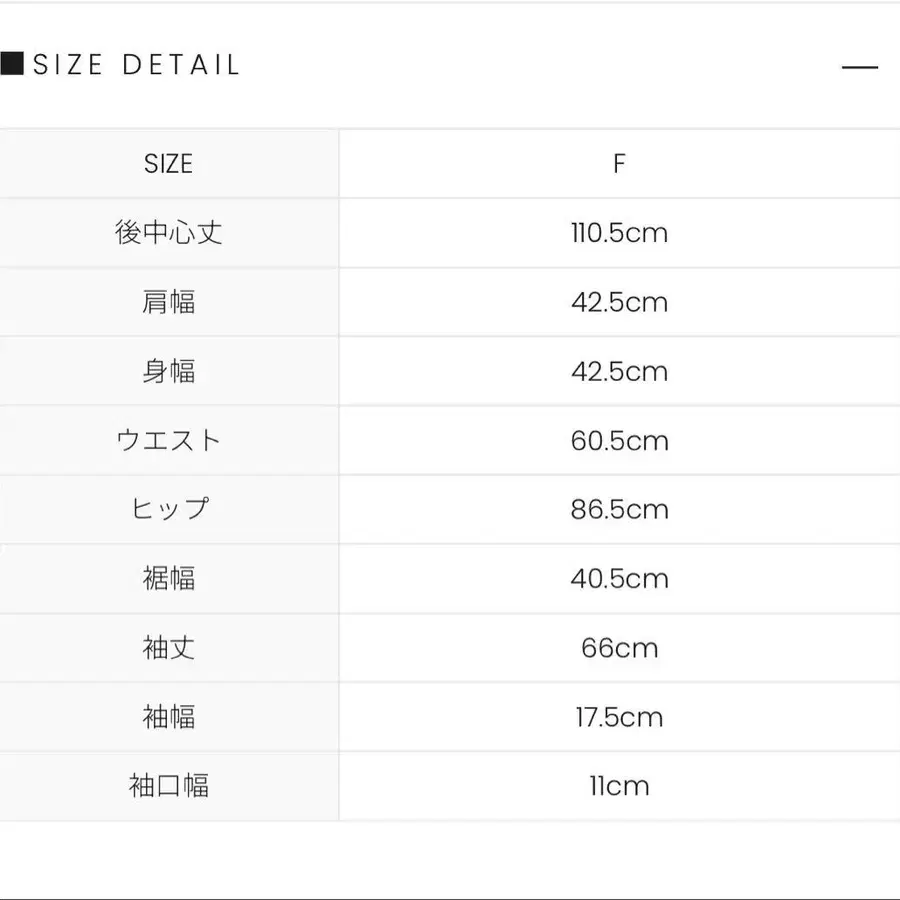The width and height of the screenshot is (900, 900).
Task: Click the 袖幅 row label
Action: click(x=168, y=717)
